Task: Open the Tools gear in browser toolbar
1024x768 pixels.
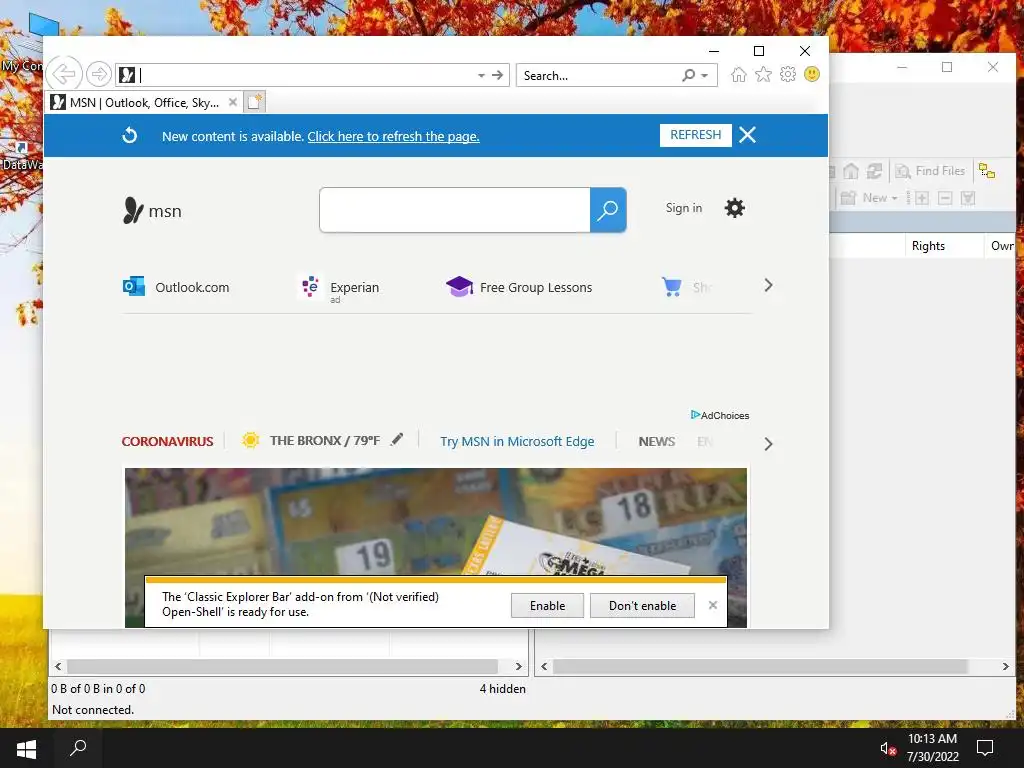Action: [788, 74]
